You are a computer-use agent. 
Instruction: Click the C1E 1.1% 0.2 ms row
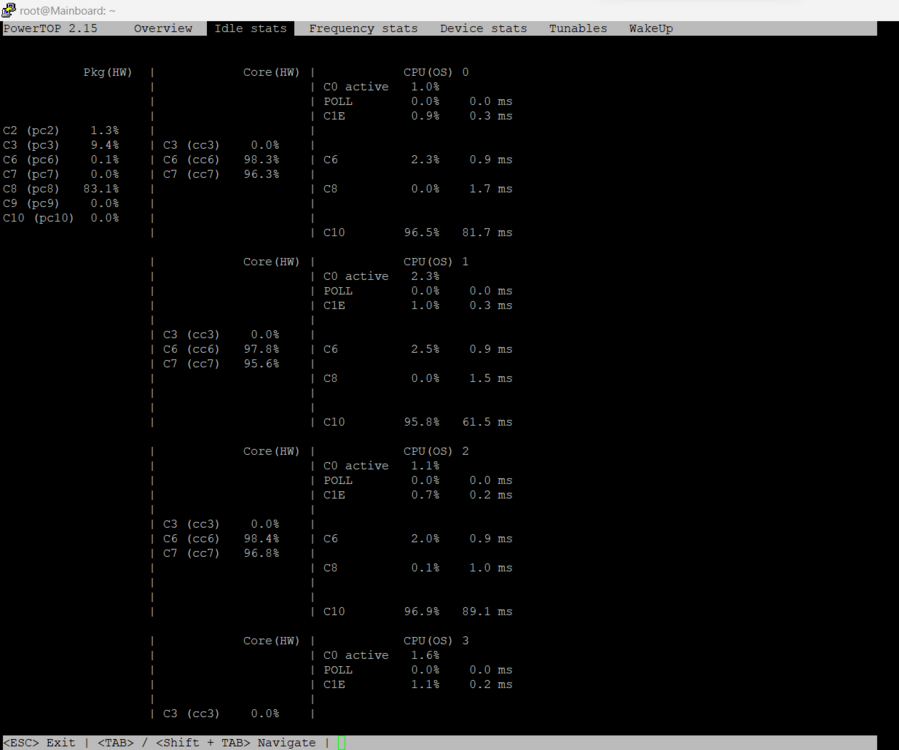418,685
